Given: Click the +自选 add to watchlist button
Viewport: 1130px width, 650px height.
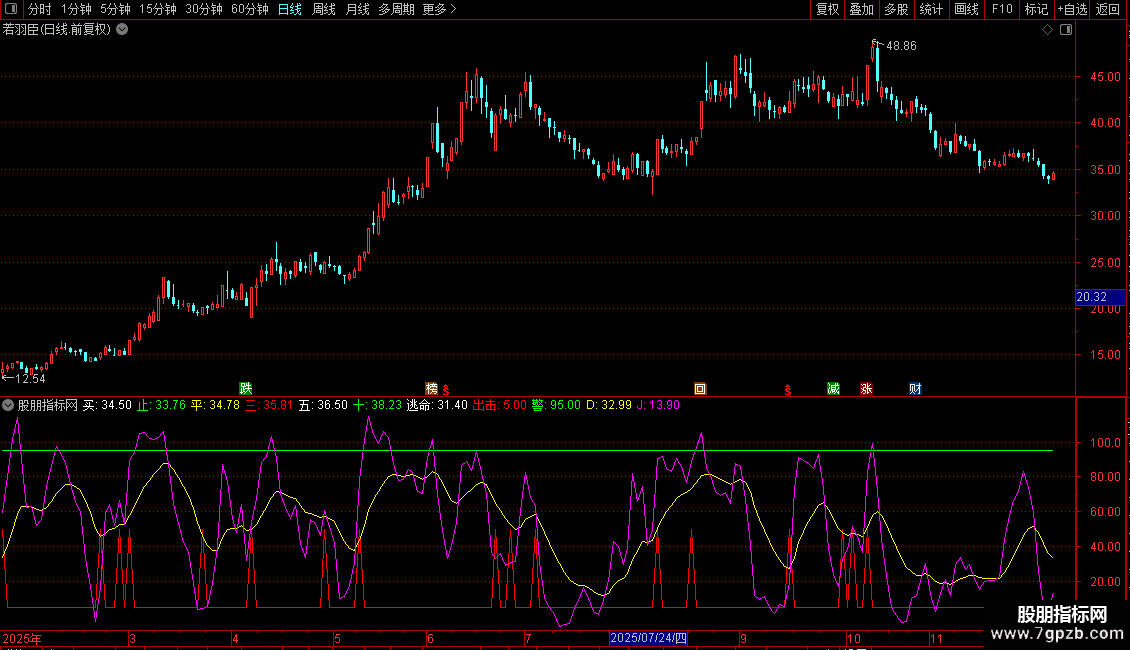Looking at the screenshot, I should click(1071, 9).
